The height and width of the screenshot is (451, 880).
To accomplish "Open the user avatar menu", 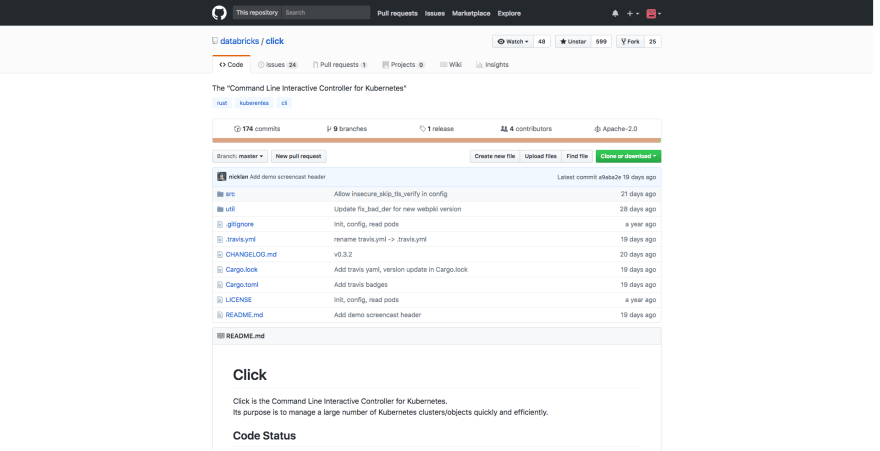I will 654,13.
